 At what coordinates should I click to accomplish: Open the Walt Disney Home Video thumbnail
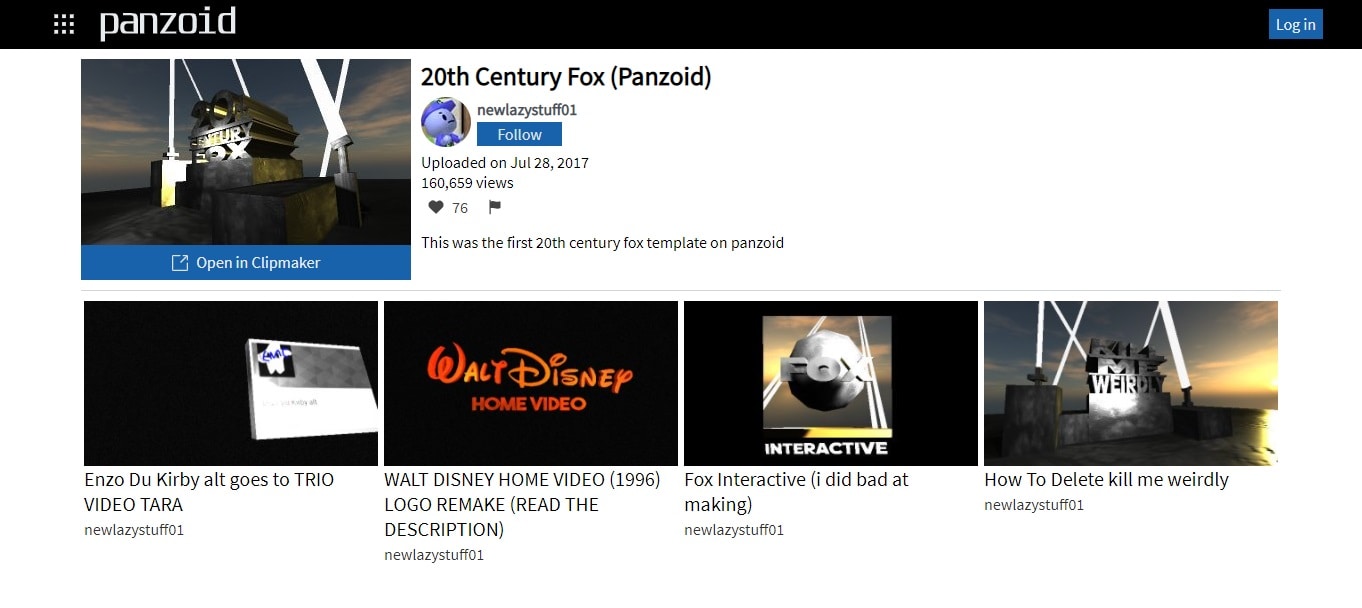(x=531, y=383)
